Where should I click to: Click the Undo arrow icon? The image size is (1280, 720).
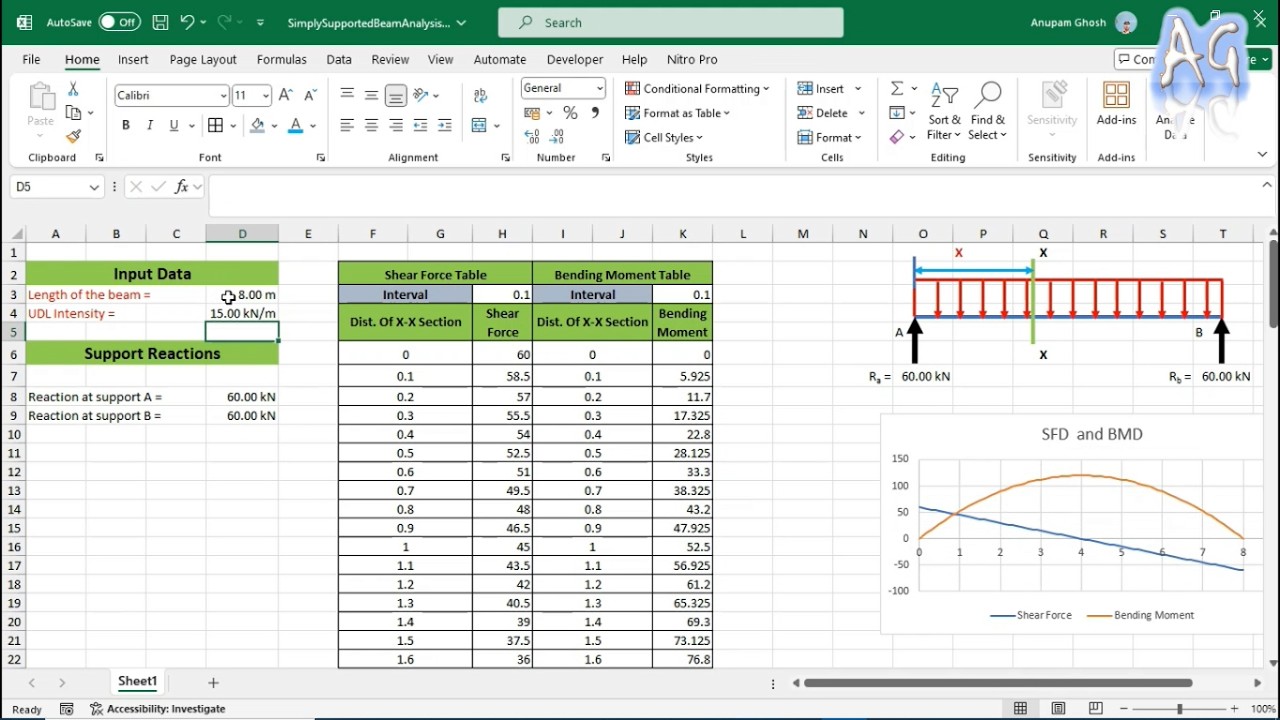[x=187, y=22]
